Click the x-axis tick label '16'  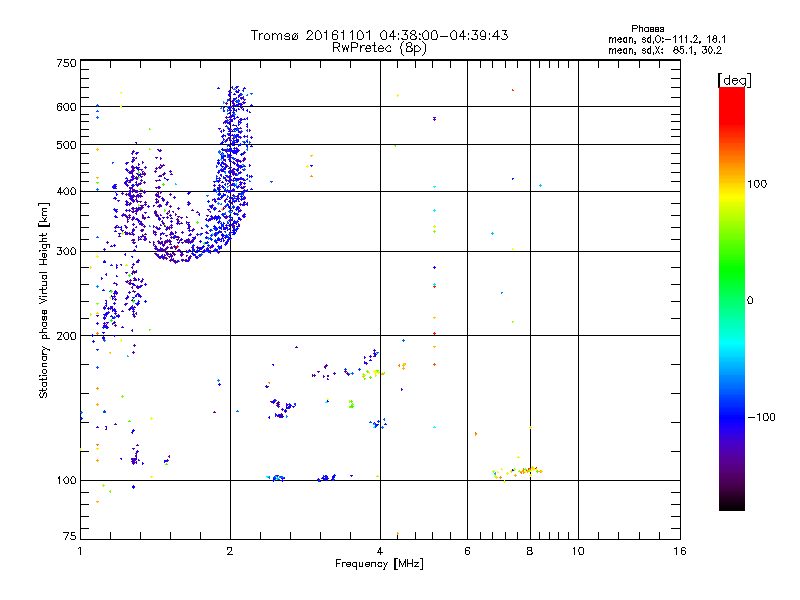(680, 551)
